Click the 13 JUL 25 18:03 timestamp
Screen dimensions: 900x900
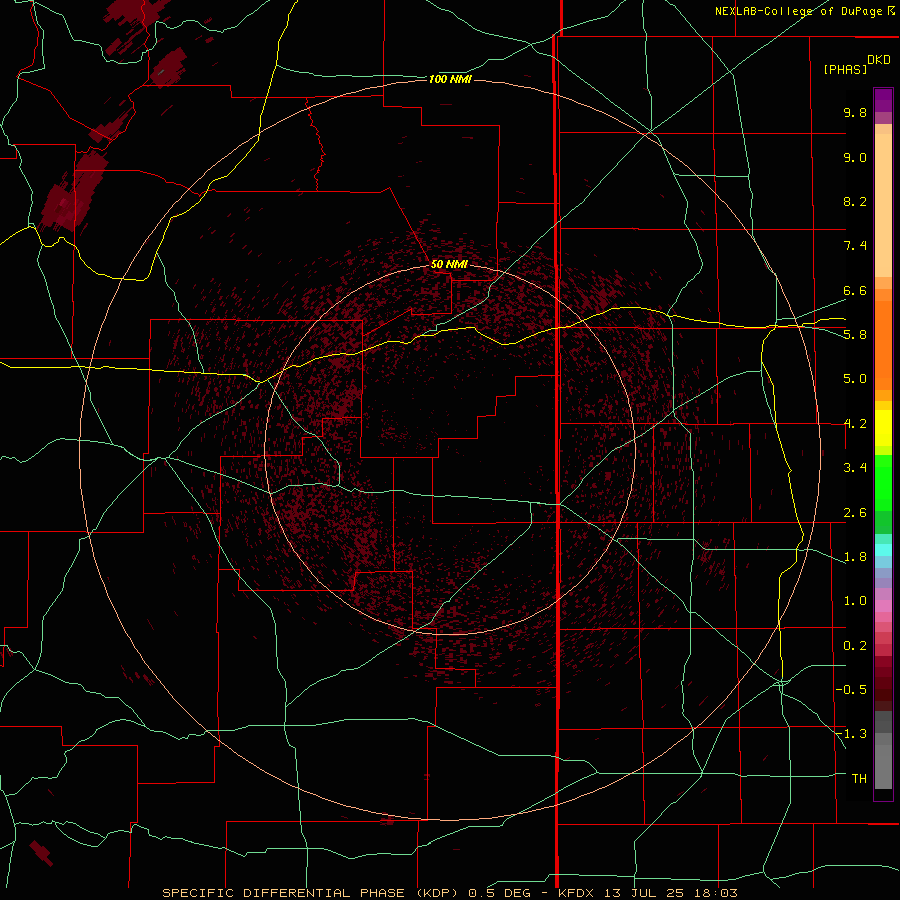coord(670,893)
